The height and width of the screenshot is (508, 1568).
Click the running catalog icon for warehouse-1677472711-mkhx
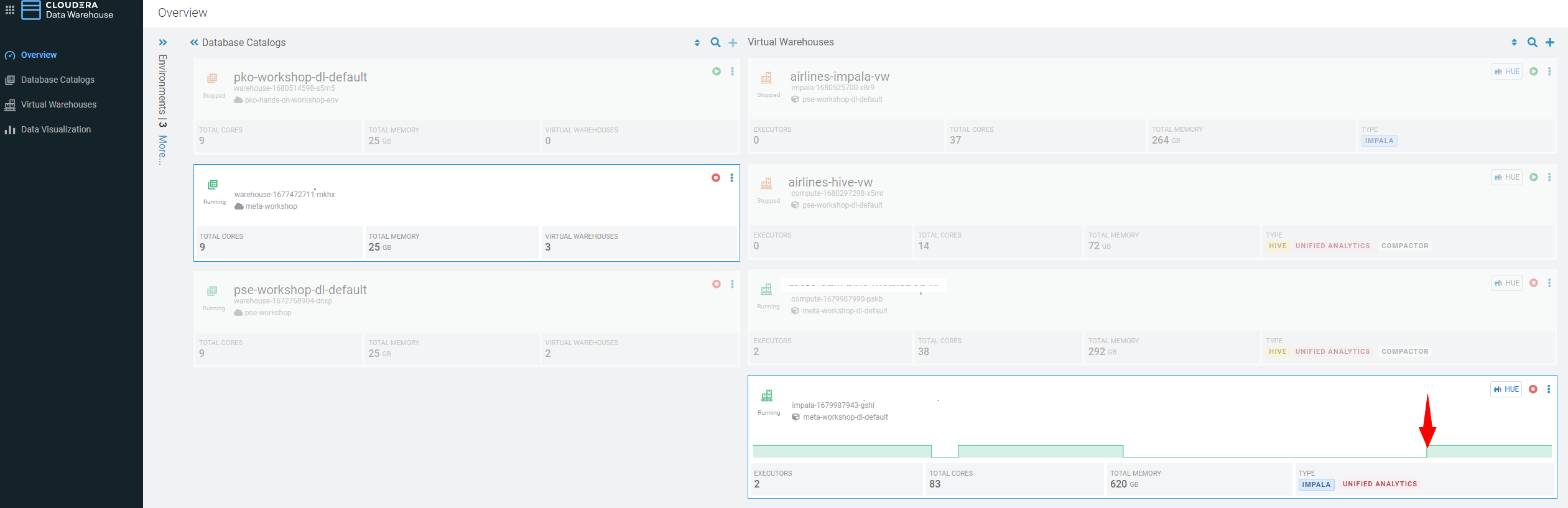click(213, 185)
